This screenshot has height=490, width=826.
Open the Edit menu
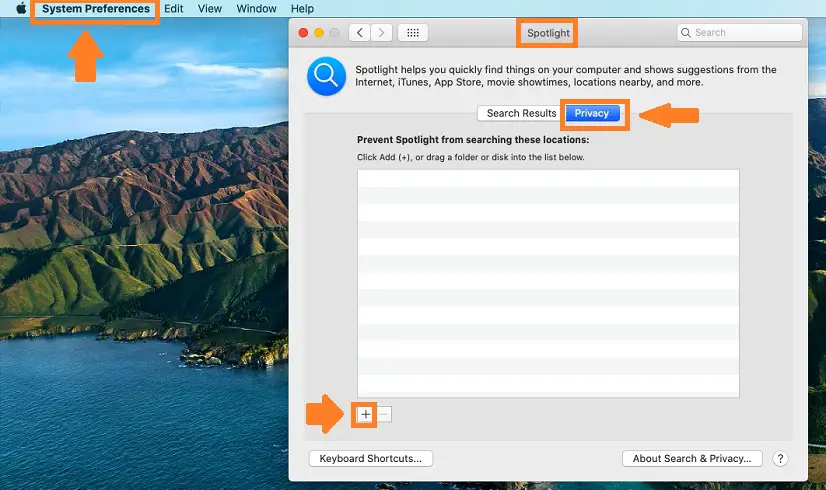[x=174, y=9]
